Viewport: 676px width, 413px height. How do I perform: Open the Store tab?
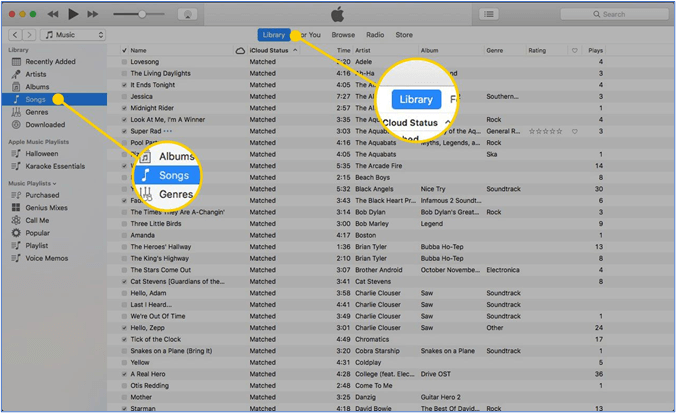404,35
